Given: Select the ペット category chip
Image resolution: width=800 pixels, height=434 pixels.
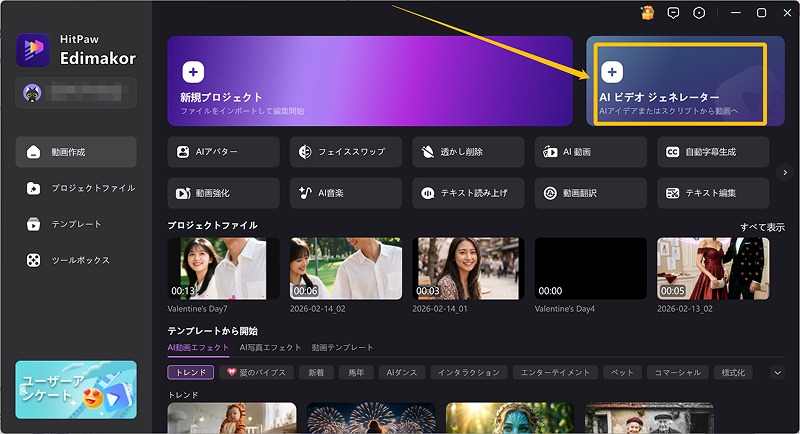Looking at the screenshot, I should pyautogui.click(x=622, y=373).
